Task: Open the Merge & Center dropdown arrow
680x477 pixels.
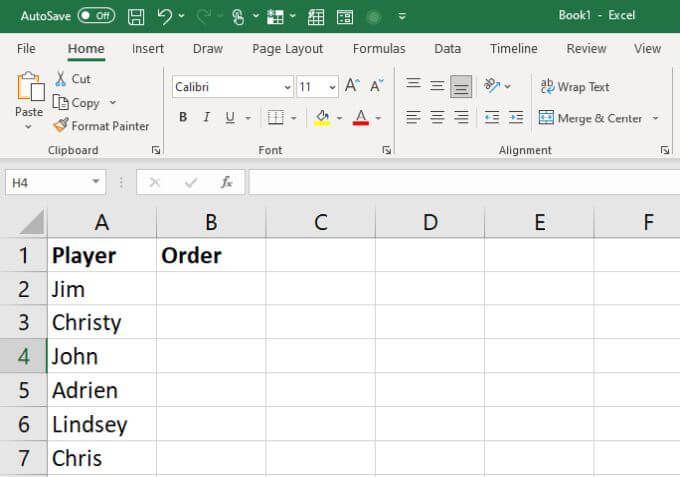Action: point(655,118)
